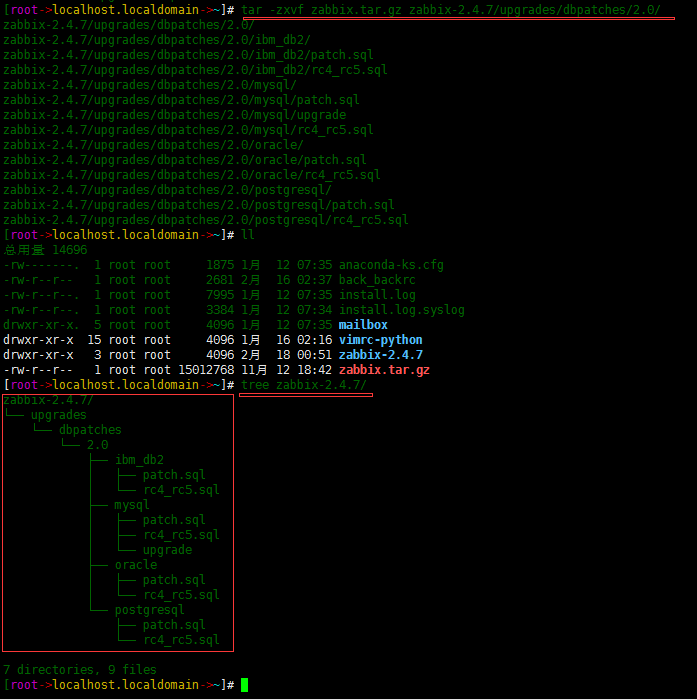Select the anaconda-ks.cfg file name
697x700 pixels.
[x=391, y=265]
